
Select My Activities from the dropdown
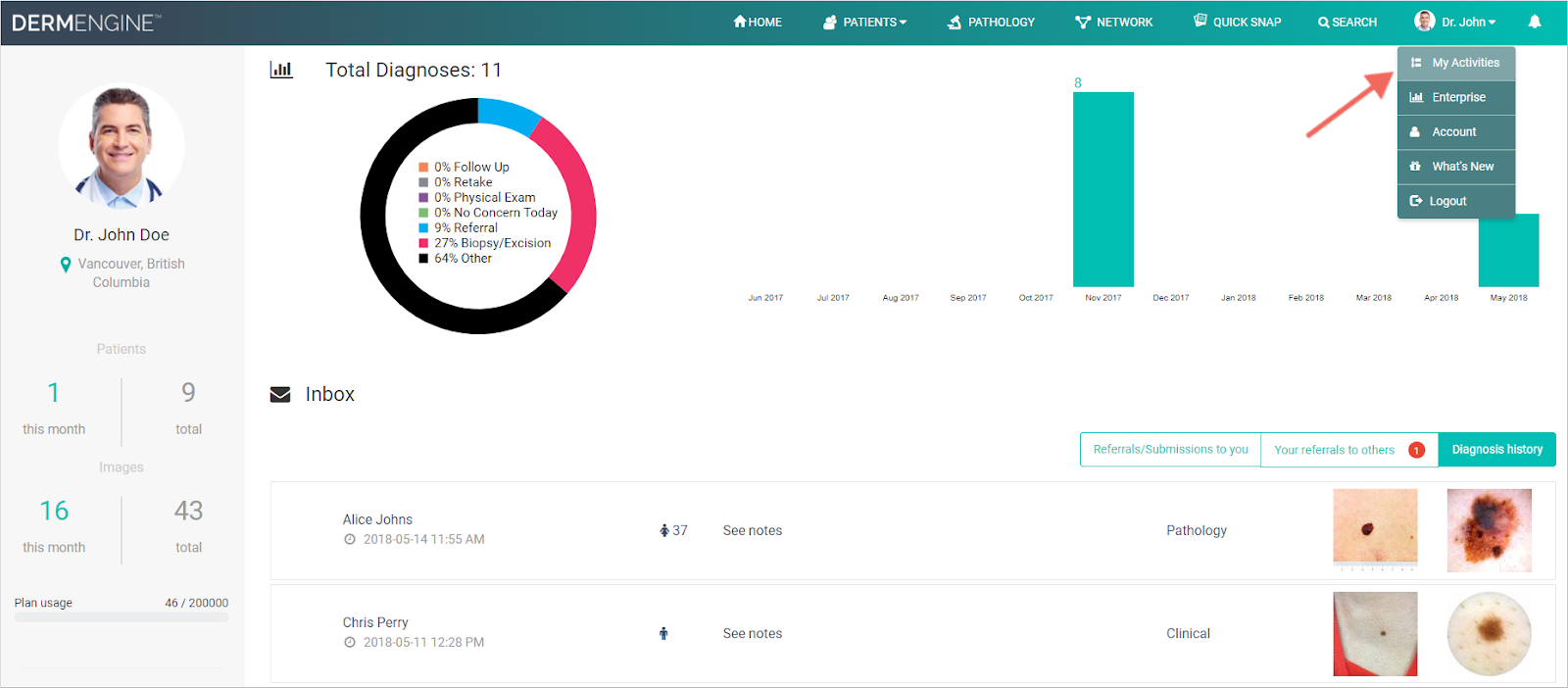coord(1456,63)
